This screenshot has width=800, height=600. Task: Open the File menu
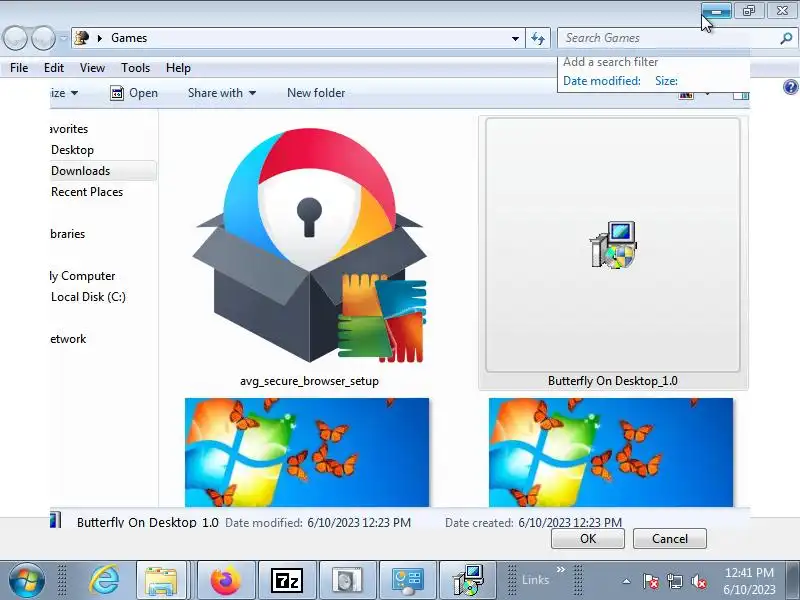pos(19,68)
